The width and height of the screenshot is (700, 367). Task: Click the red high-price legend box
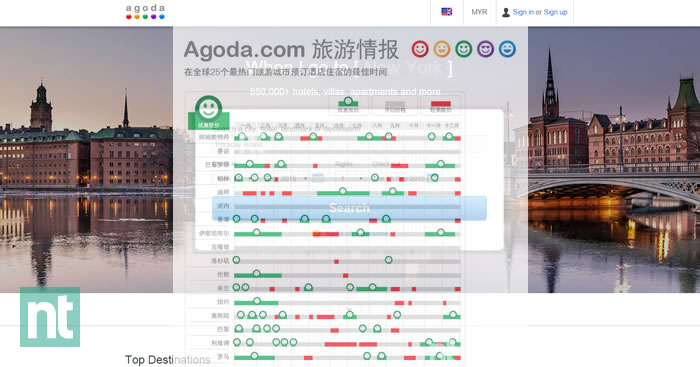[441, 105]
